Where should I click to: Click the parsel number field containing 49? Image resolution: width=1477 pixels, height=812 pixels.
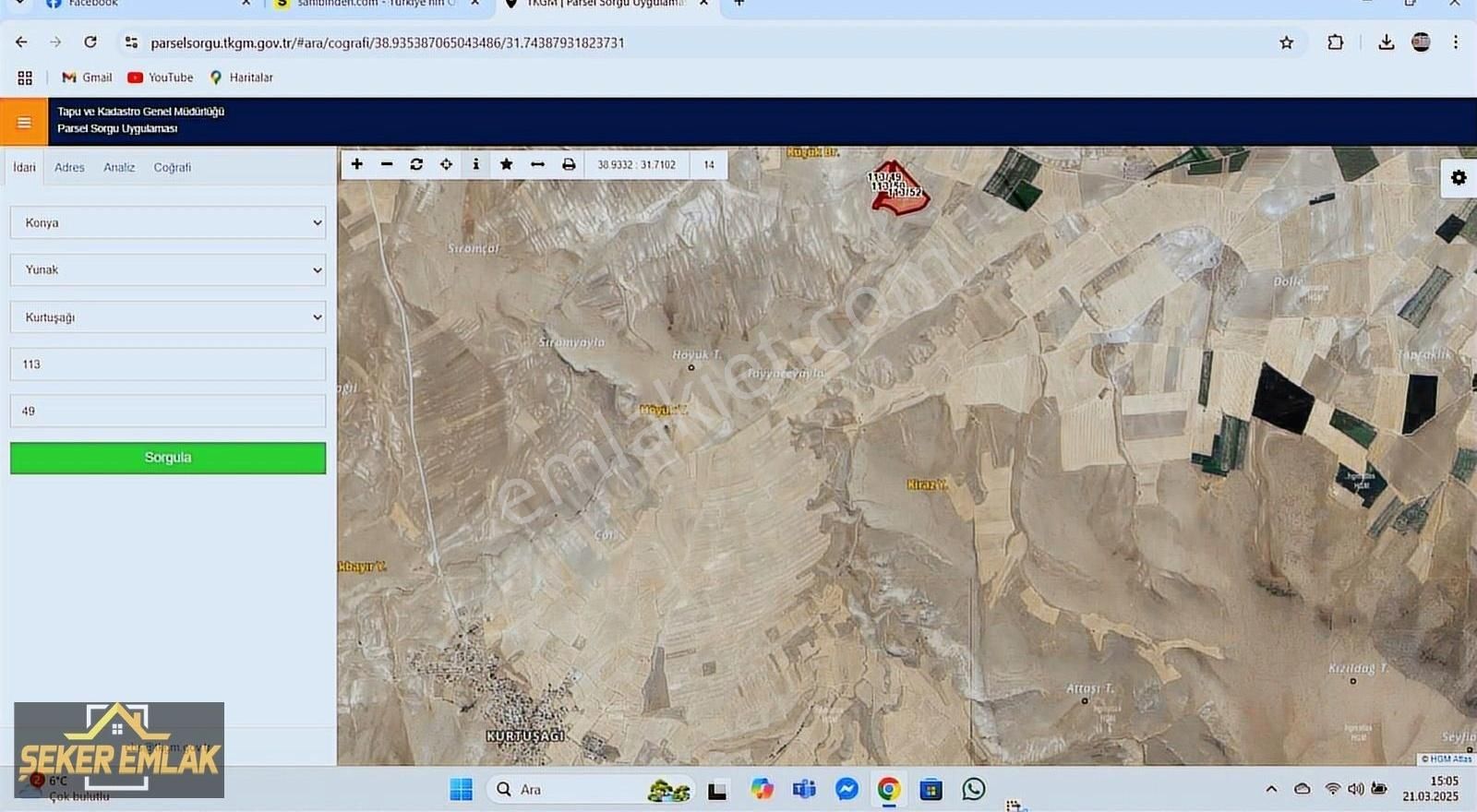pos(168,411)
